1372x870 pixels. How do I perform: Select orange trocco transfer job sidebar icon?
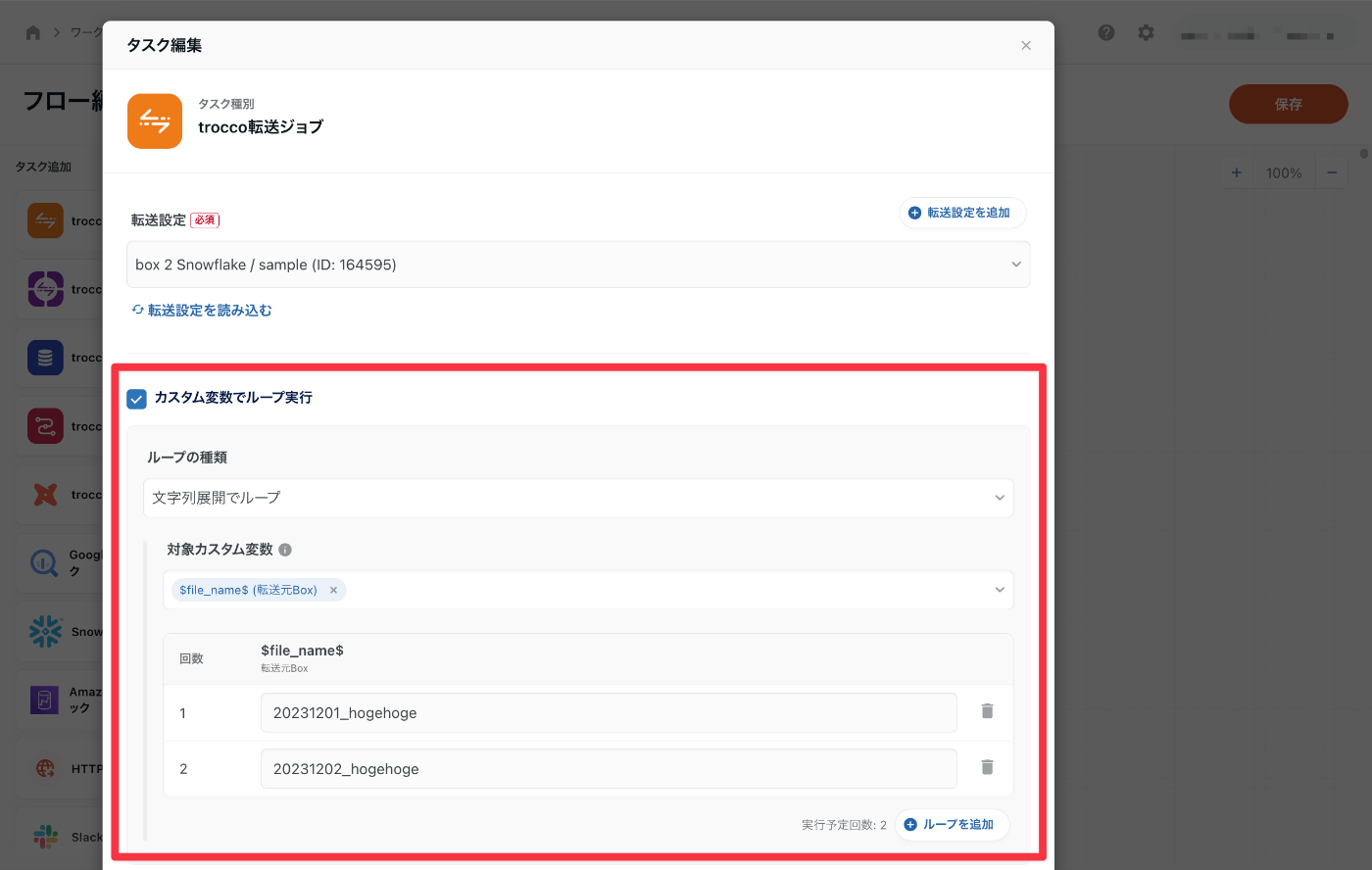45,220
